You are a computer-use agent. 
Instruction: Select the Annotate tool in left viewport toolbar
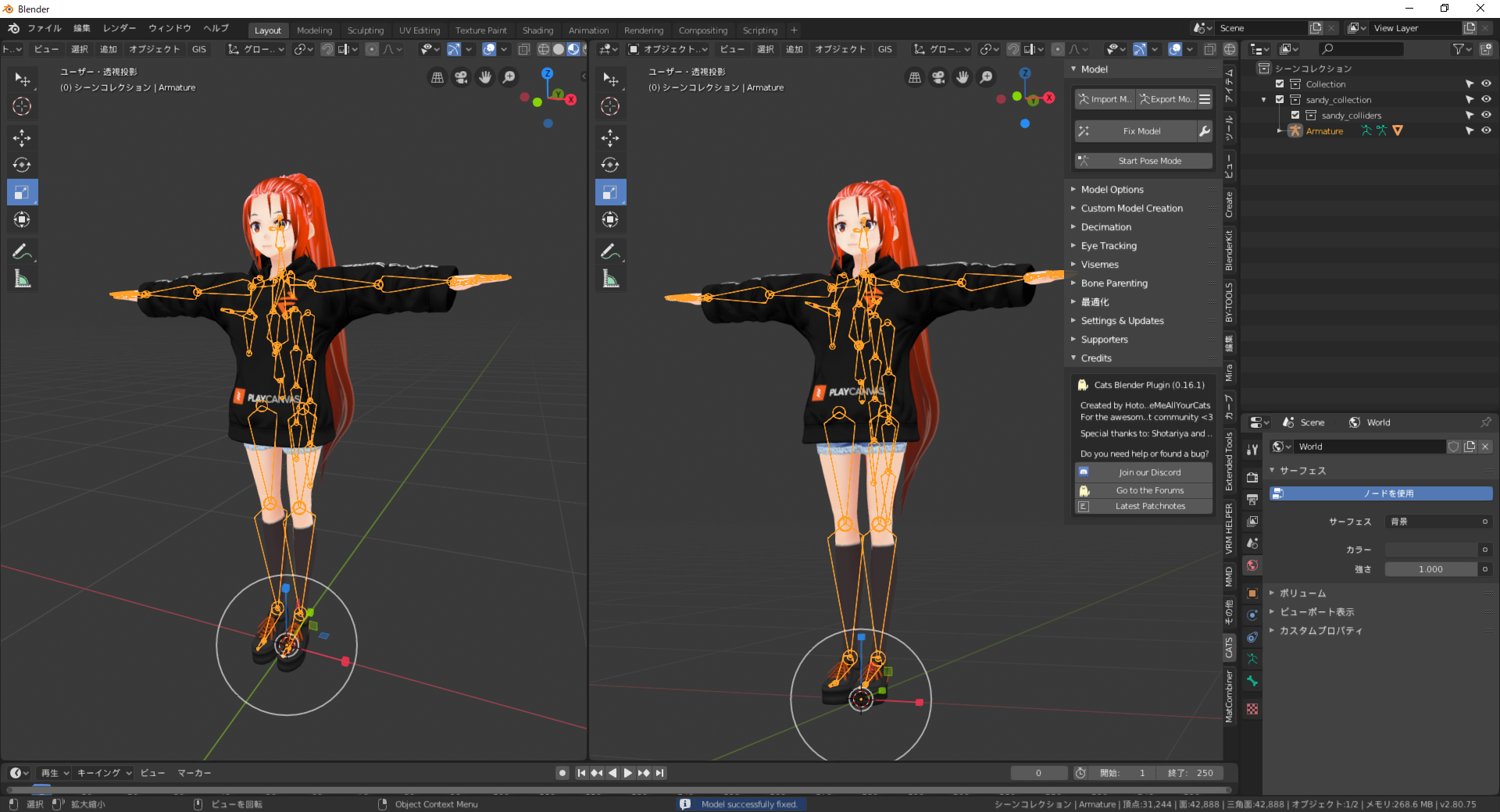22,251
